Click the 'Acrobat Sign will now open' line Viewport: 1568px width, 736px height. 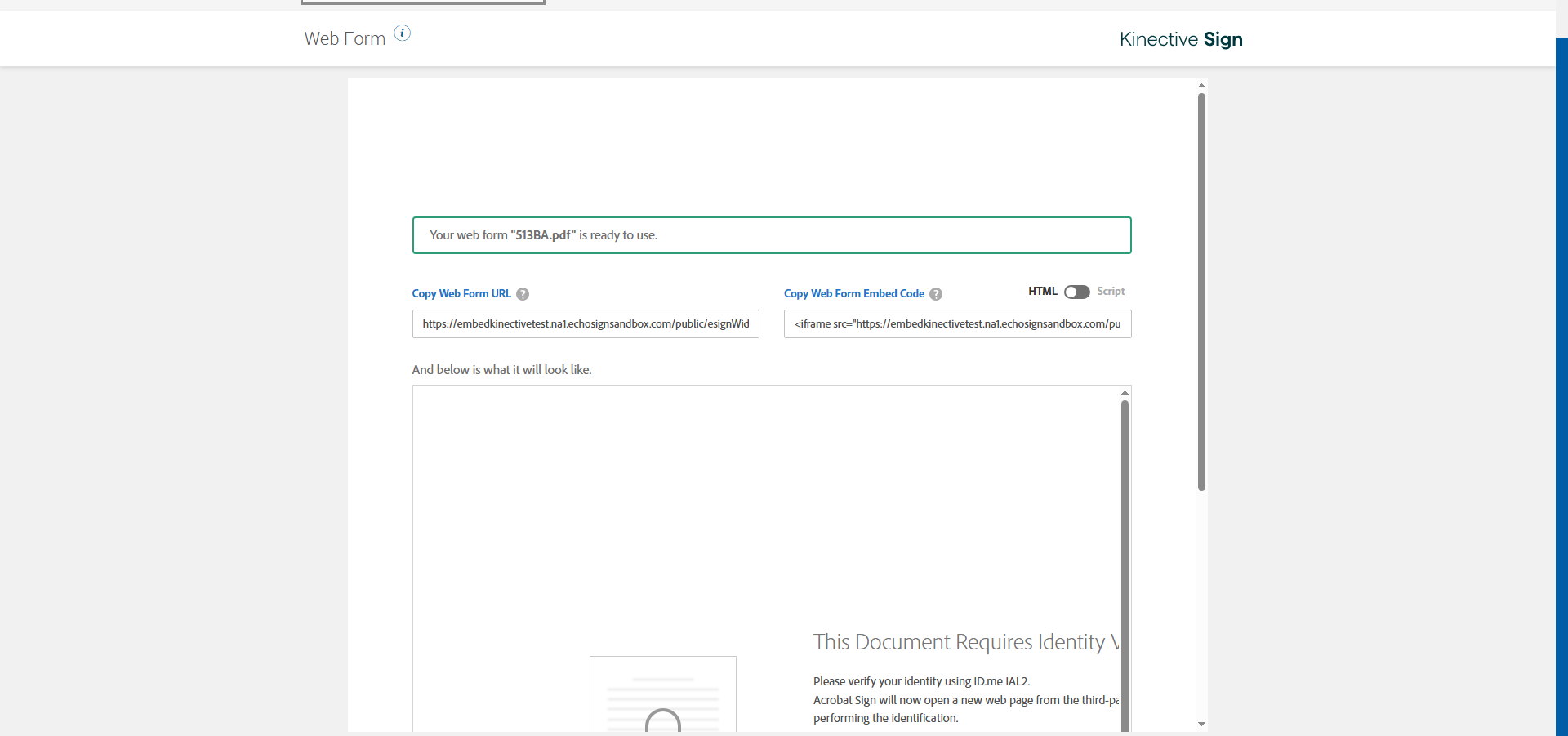tap(965, 700)
